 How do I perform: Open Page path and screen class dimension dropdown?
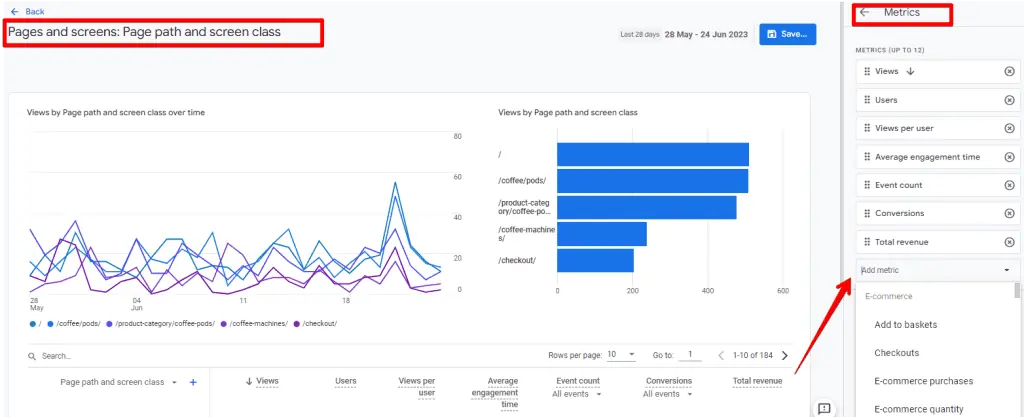click(x=118, y=382)
